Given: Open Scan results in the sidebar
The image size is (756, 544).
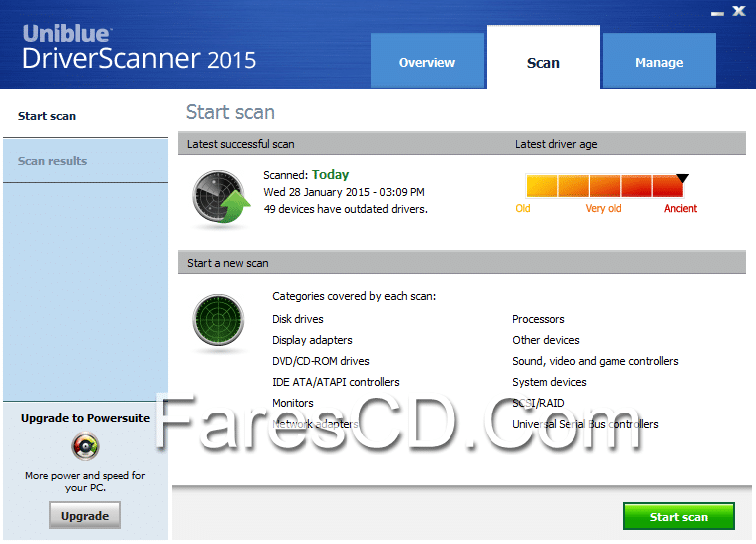Looking at the screenshot, I should pyautogui.click(x=85, y=161).
